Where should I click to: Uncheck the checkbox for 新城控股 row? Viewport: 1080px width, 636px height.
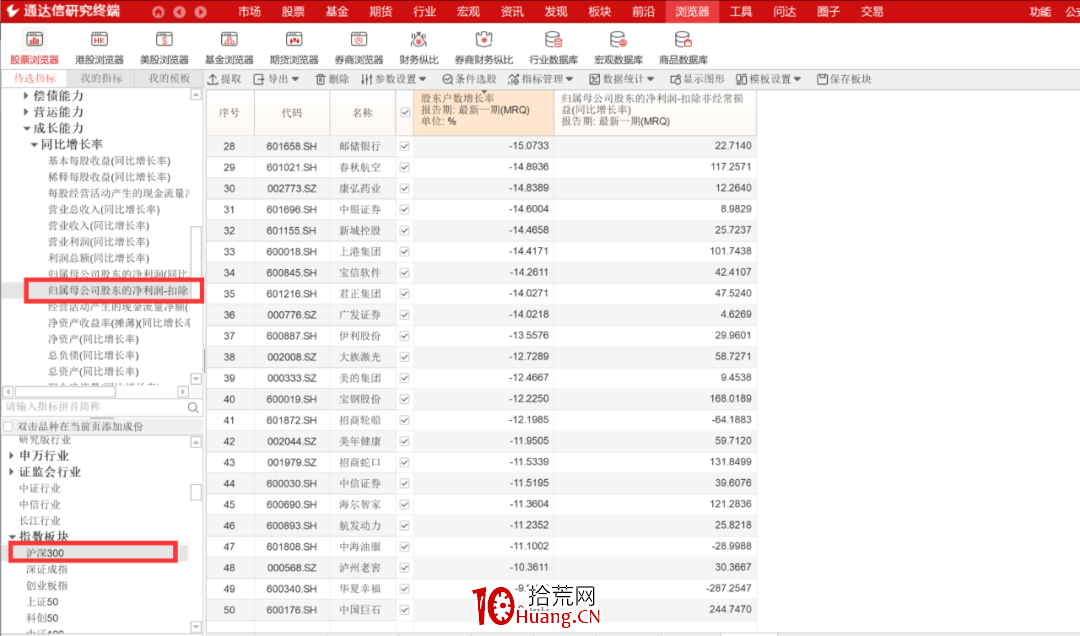tap(404, 230)
